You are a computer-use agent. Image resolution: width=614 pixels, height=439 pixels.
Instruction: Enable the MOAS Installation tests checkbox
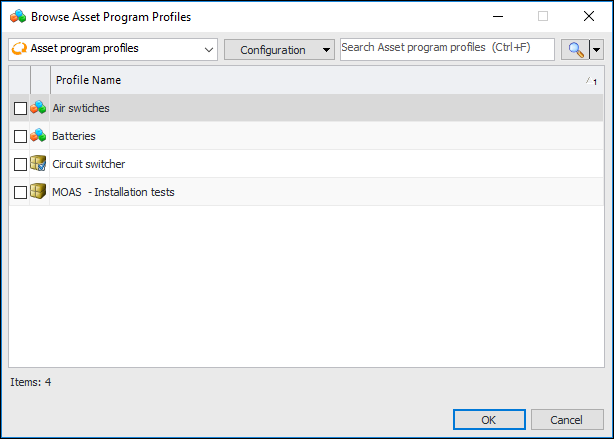pyautogui.click(x=21, y=192)
